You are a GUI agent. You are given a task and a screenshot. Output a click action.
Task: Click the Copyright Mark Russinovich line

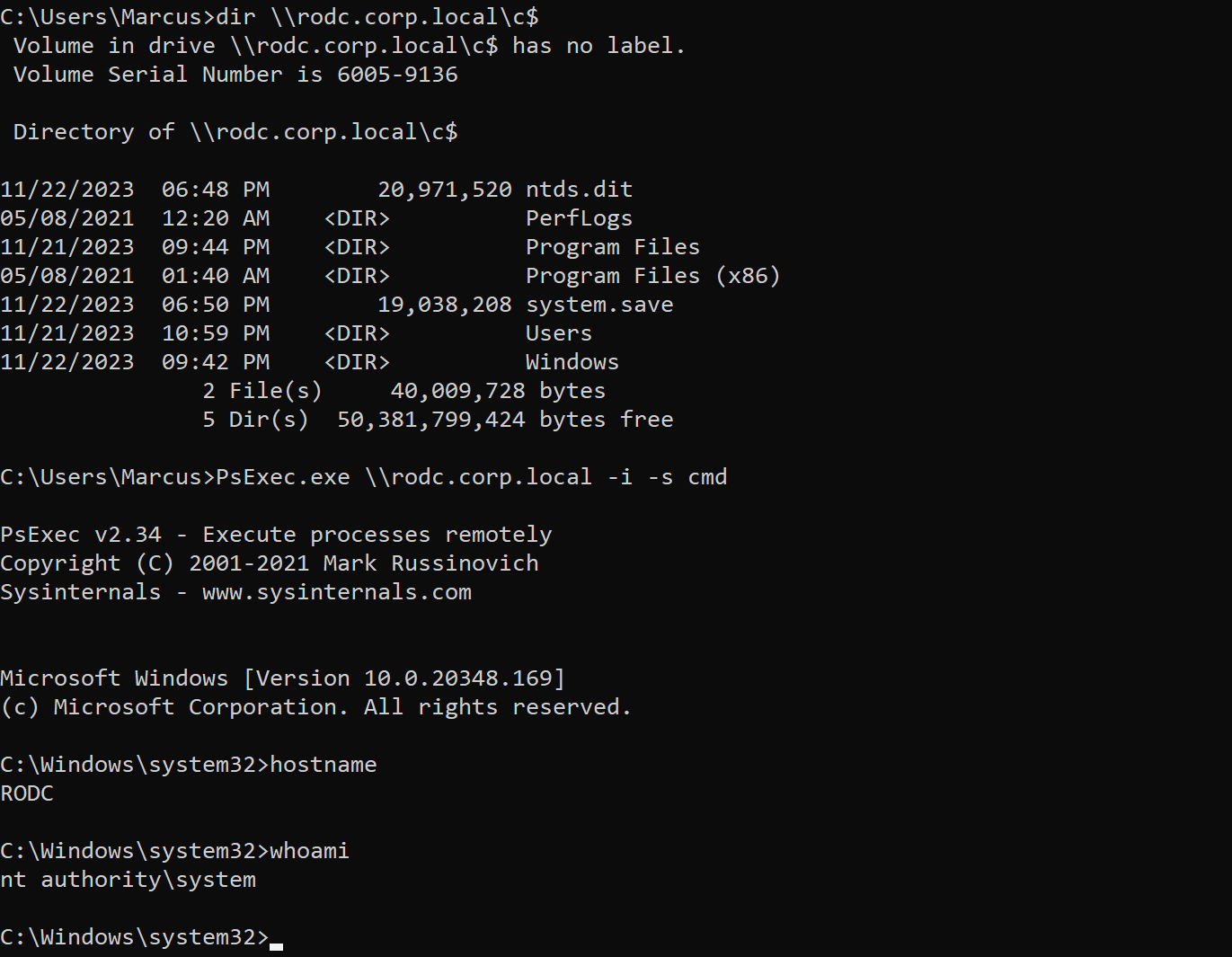pyautogui.click(x=270, y=563)
